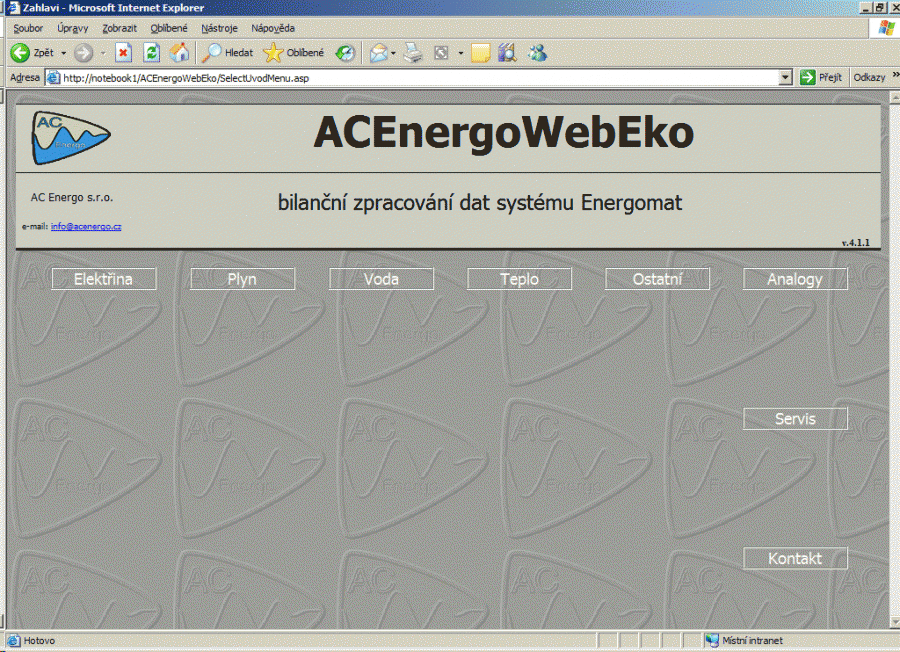
Task: Click the bilanční zpracování dat subtitle
Action: point(480,203)
